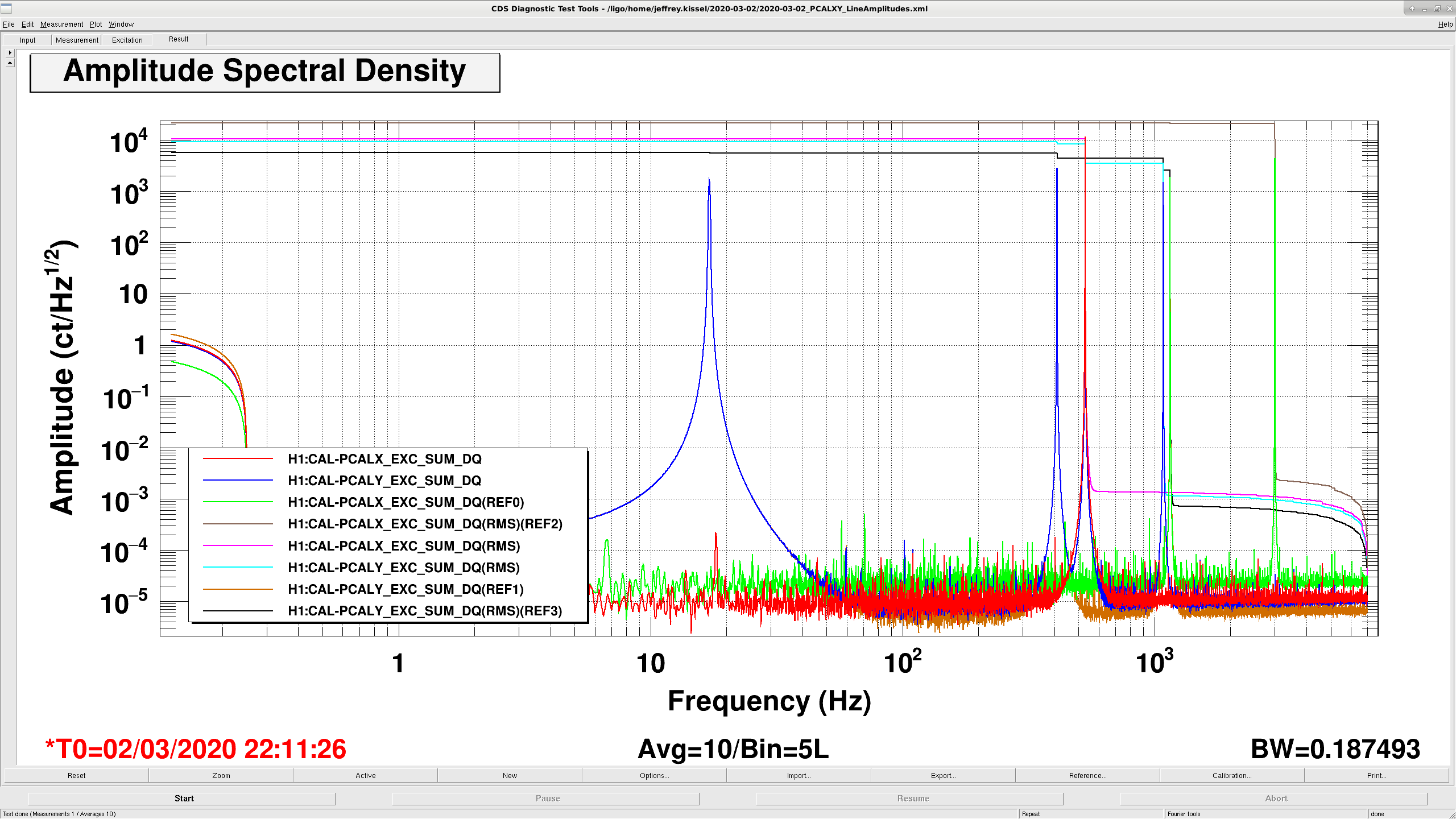Click the Calibration... button

(1232, 775)
